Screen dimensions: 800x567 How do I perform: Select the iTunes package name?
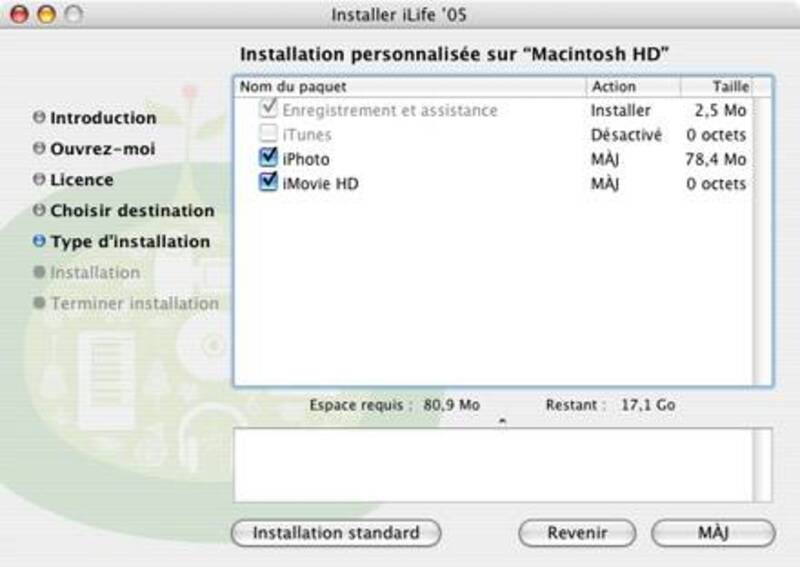pos(307,135)
